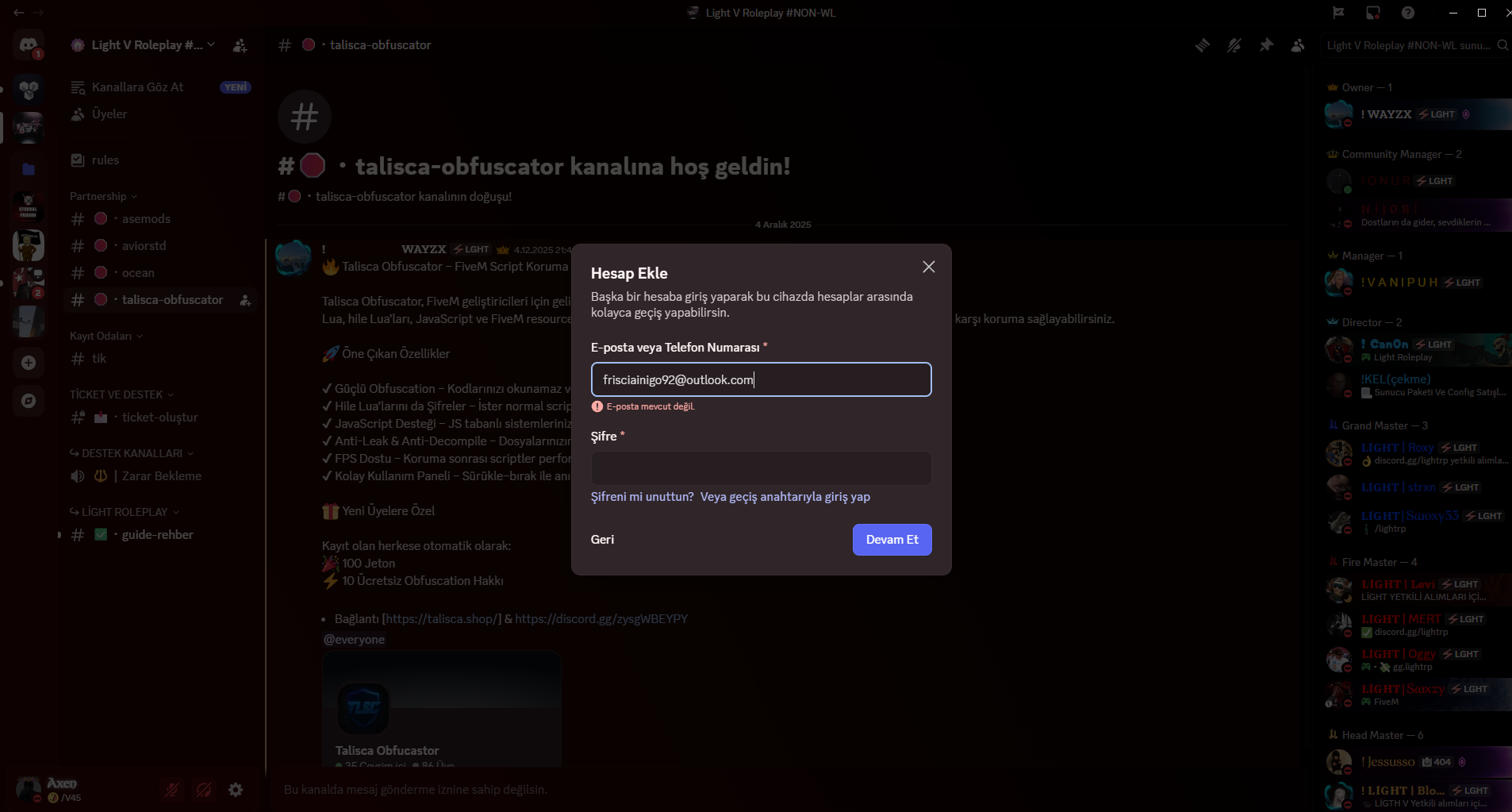This screenshot has width=1512, height=812.
Task: Switch to the asemods channel
Action: click(160, 219)
